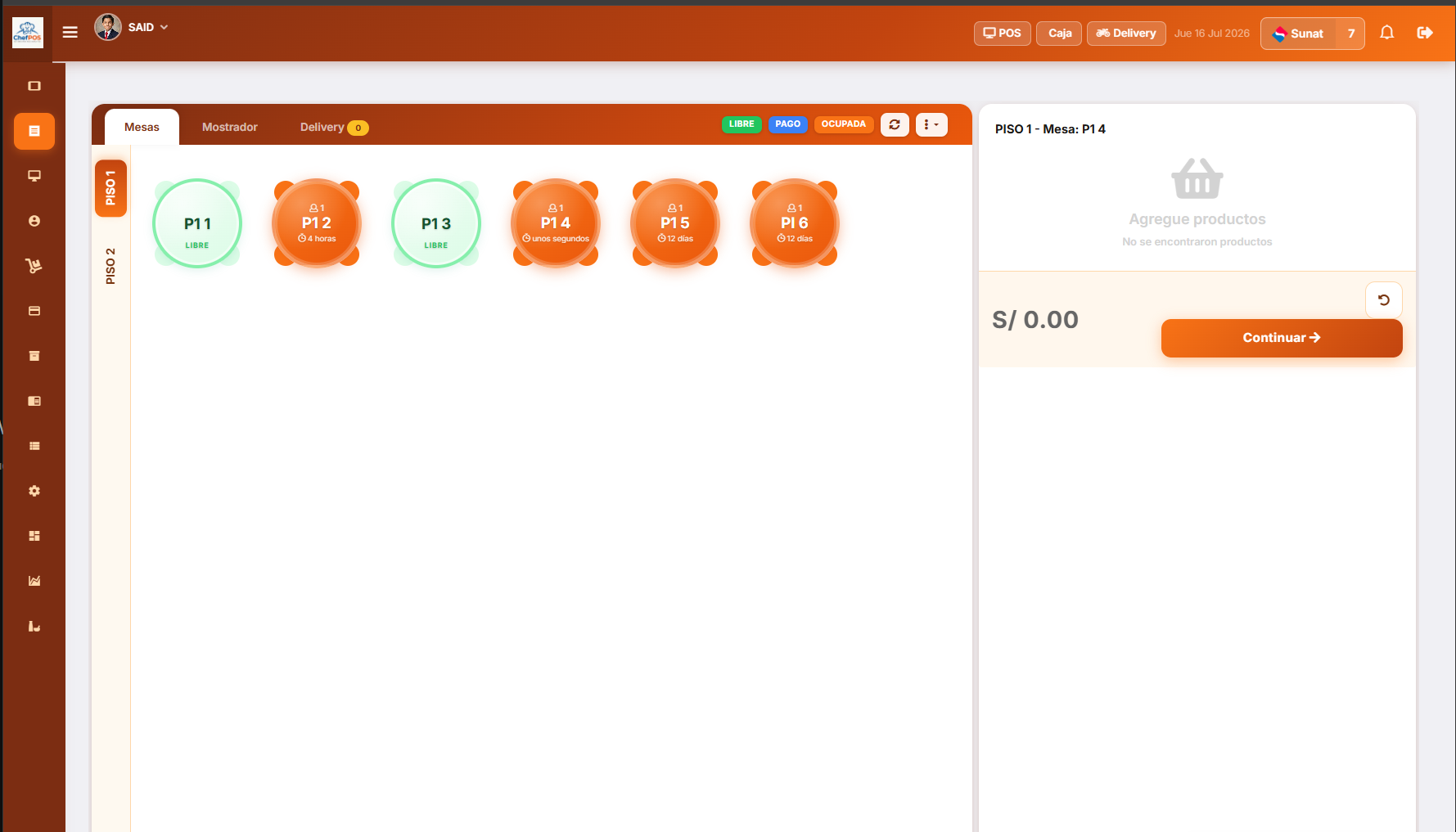Click the 'PISO 1 - Mesa: P1 4' heading
Screen dimensions: 1456x832
click(1050, 129)
